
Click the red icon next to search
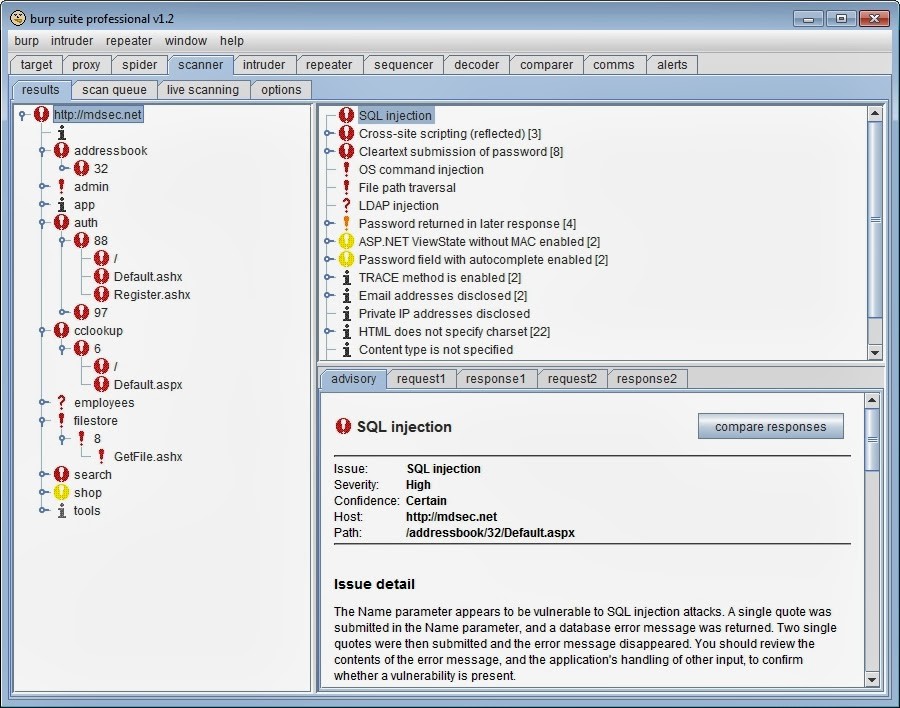[61, 474]
